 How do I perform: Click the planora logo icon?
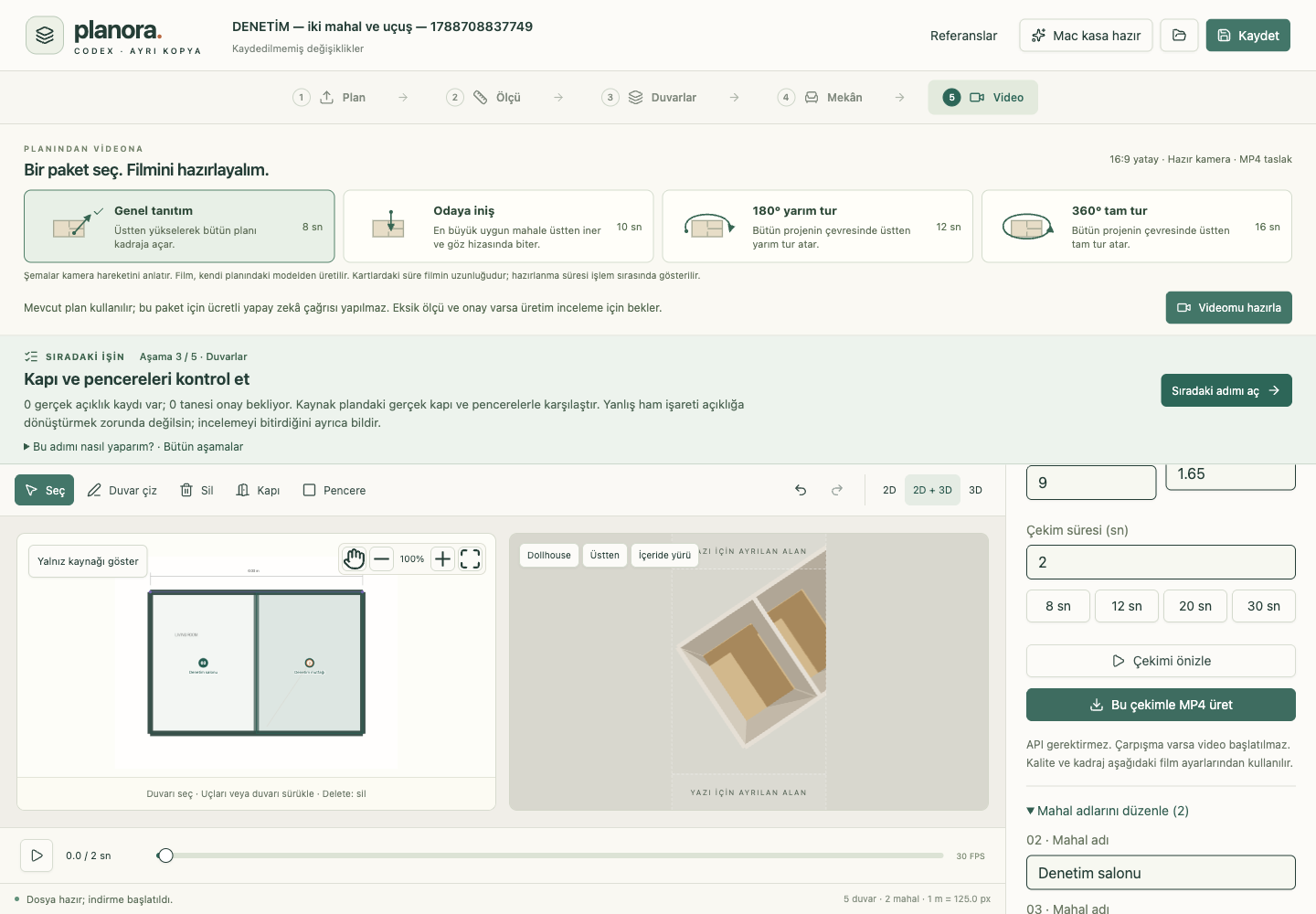tap(45, 36)
